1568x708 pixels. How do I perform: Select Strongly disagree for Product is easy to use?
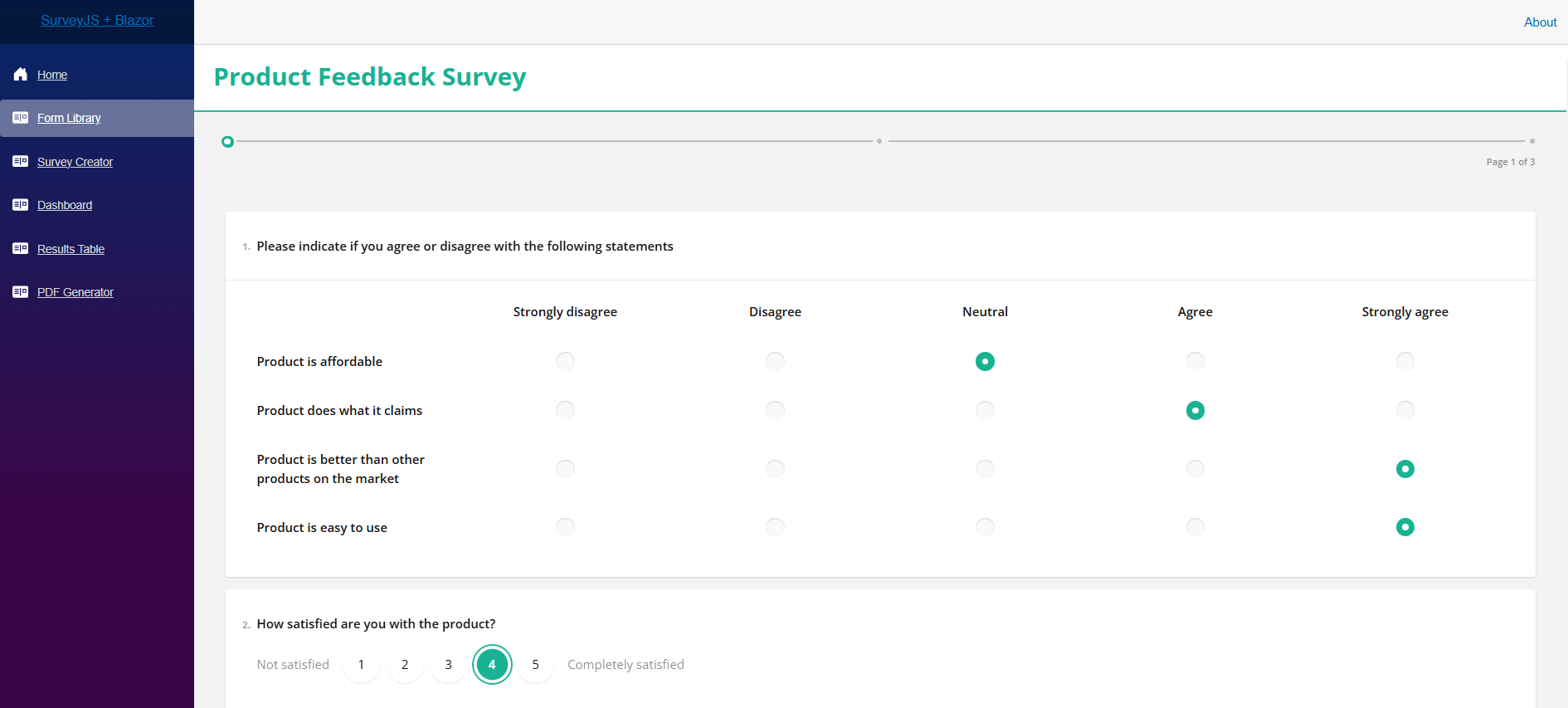click(565, 527)
